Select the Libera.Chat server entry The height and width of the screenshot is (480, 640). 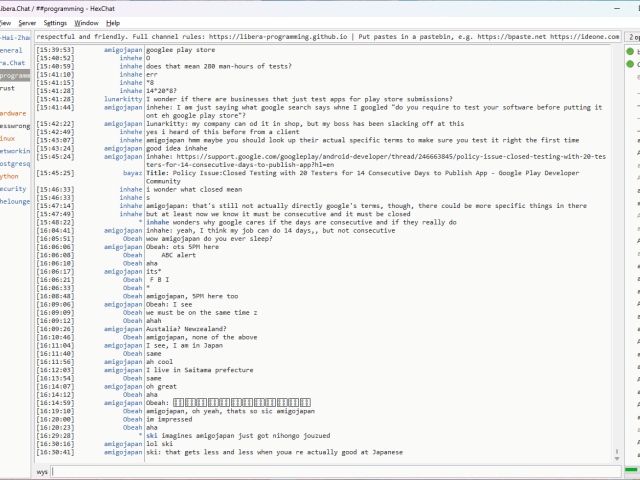pos(14,62)
